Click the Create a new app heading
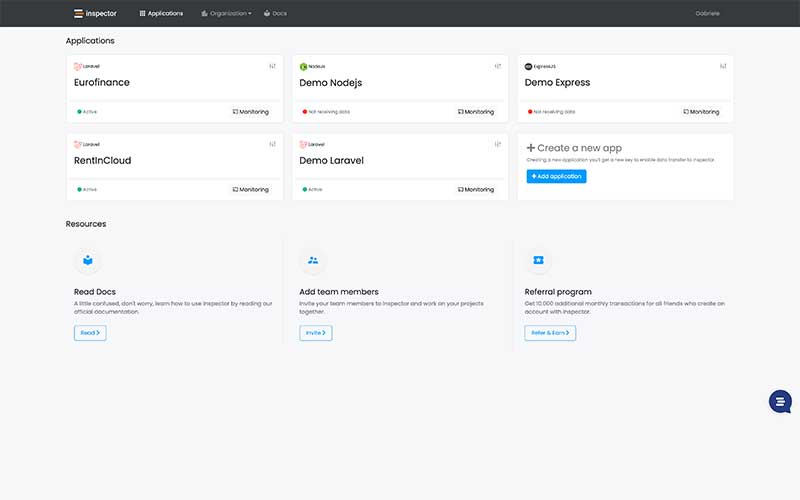The image size is (800, 500). tap(574, 148)
